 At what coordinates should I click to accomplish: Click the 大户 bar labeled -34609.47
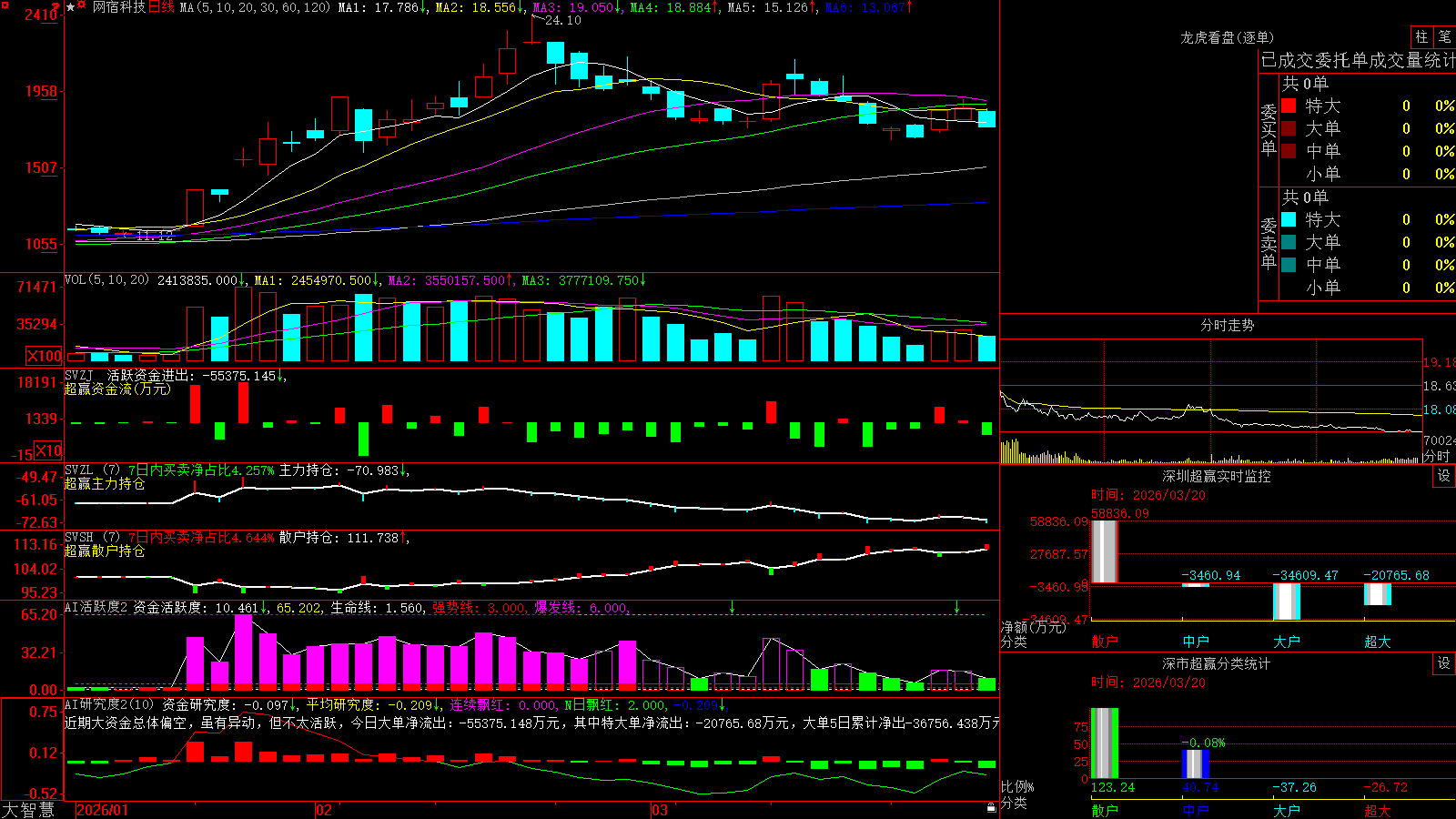1287,602
